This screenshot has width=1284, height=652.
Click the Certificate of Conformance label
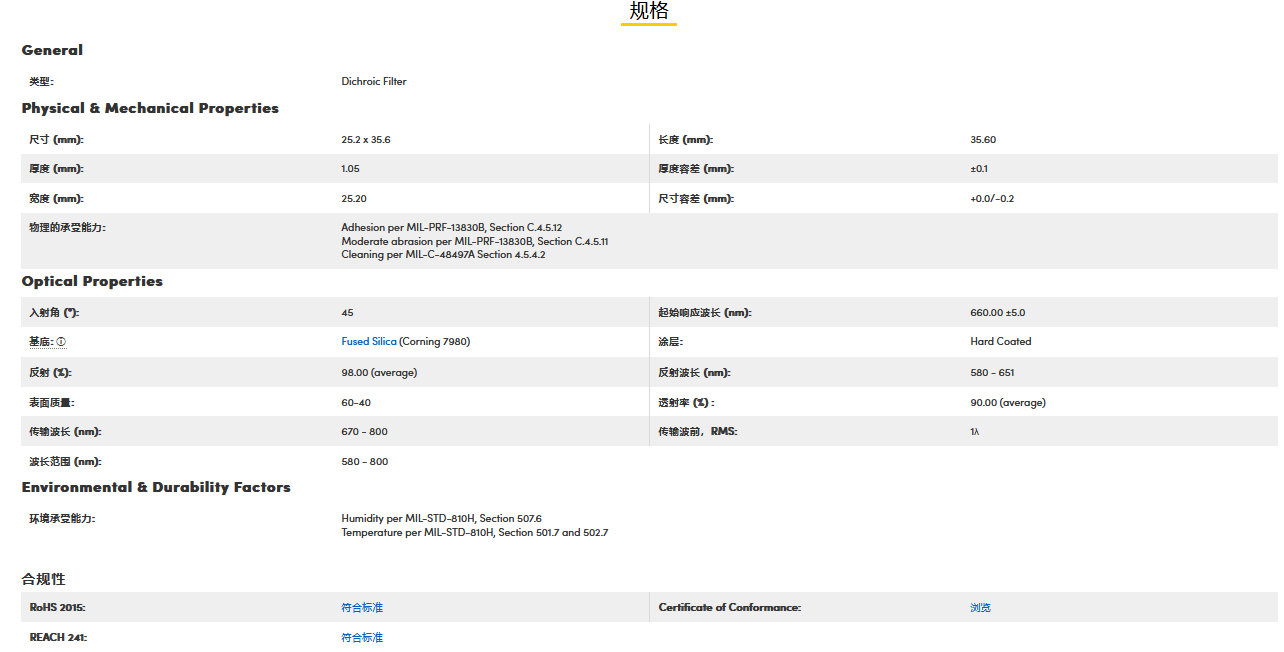730,608
